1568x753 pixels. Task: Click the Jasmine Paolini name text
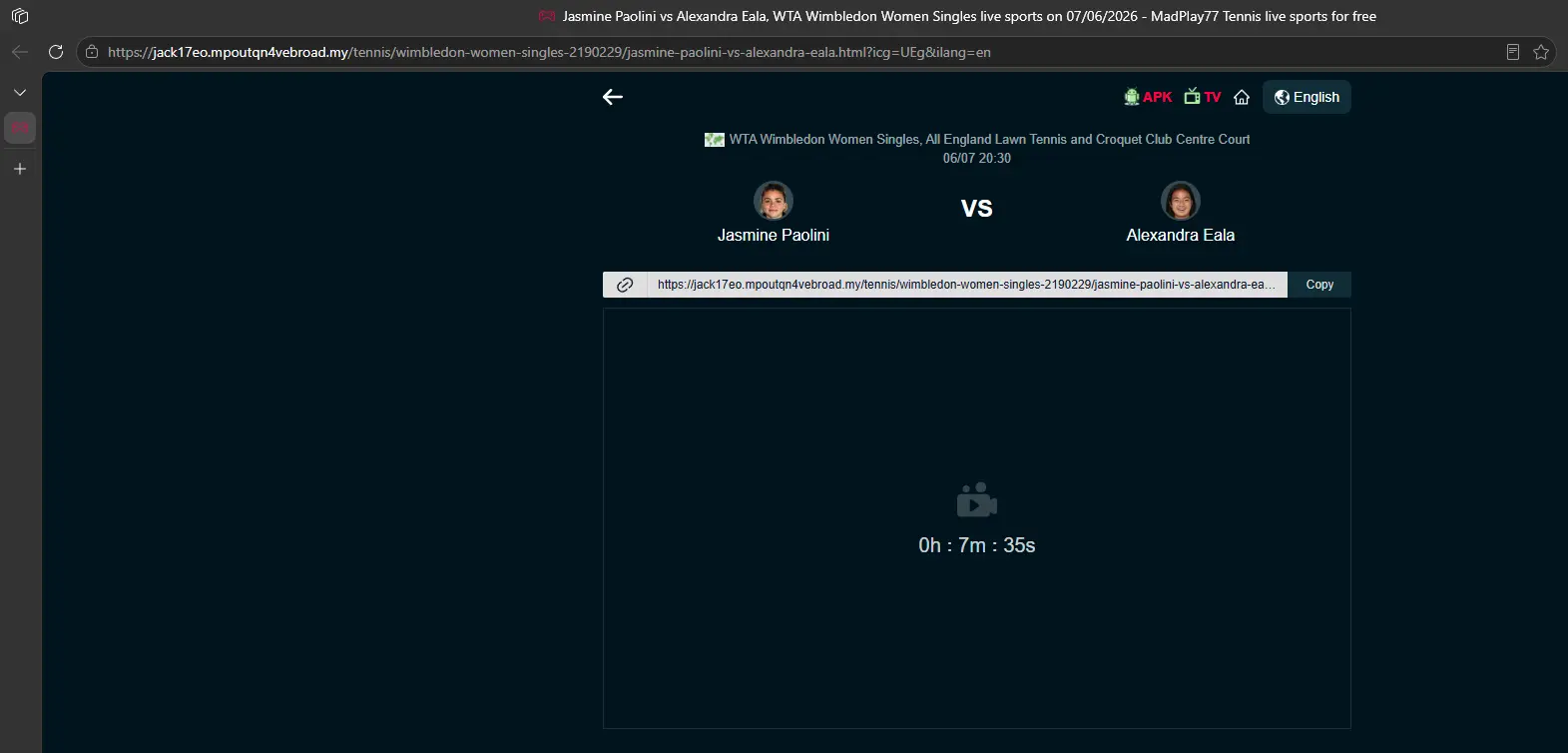[774, 236]
